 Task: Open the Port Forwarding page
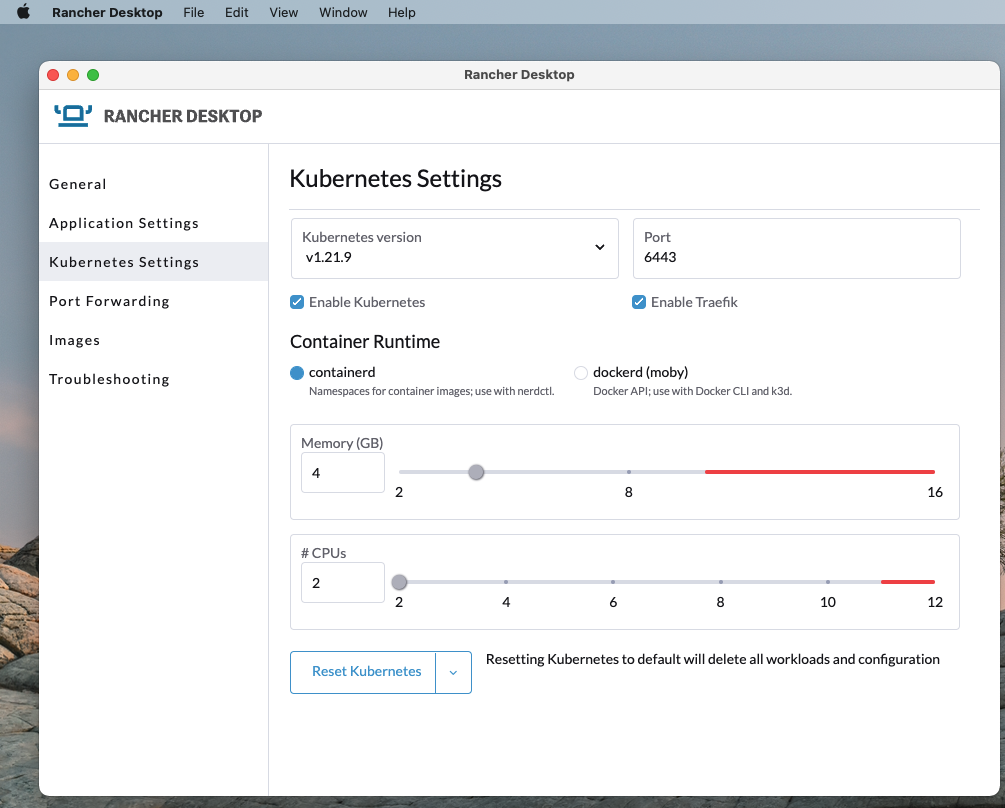coord(154,301)
